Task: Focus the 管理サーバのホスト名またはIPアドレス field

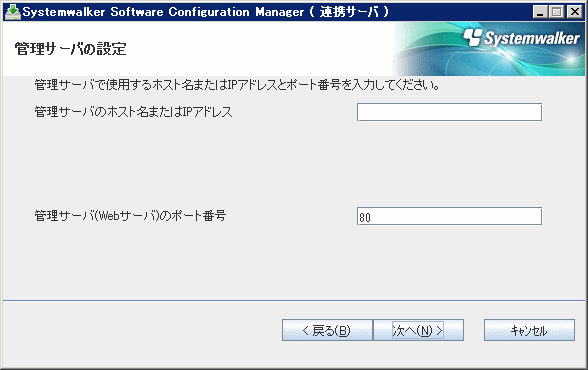Action: pos(449,112)
